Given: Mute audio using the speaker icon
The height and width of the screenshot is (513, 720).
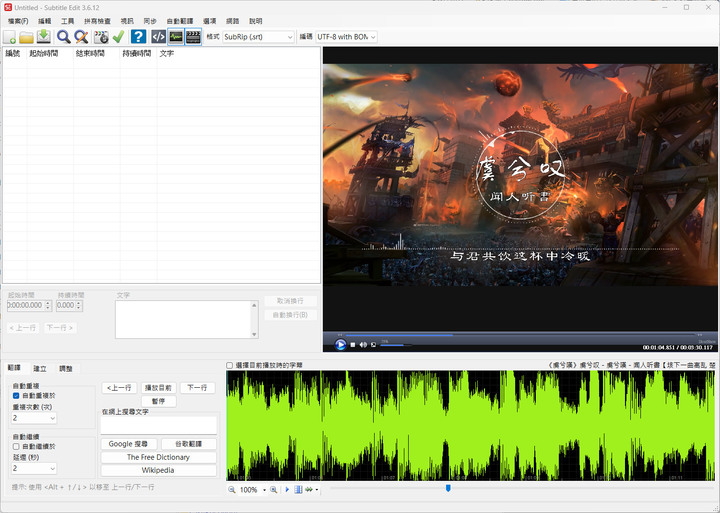Looking at the screenshot, I should 363,344.
